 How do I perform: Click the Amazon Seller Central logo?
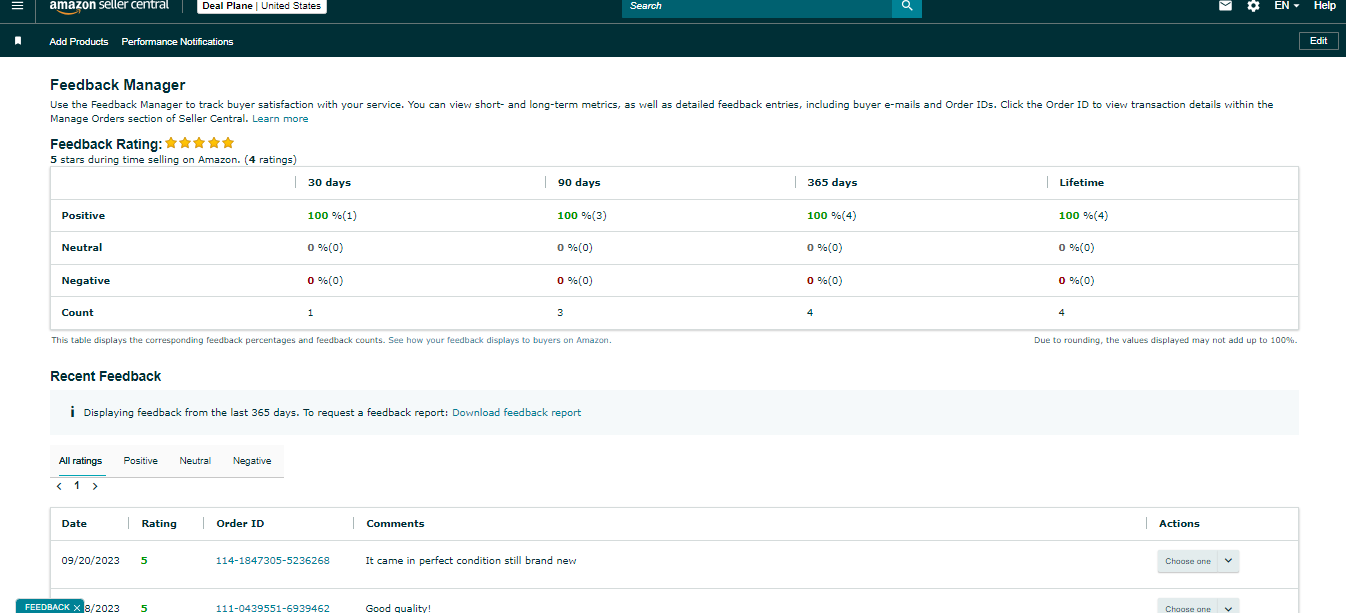[x=109, y=6]
